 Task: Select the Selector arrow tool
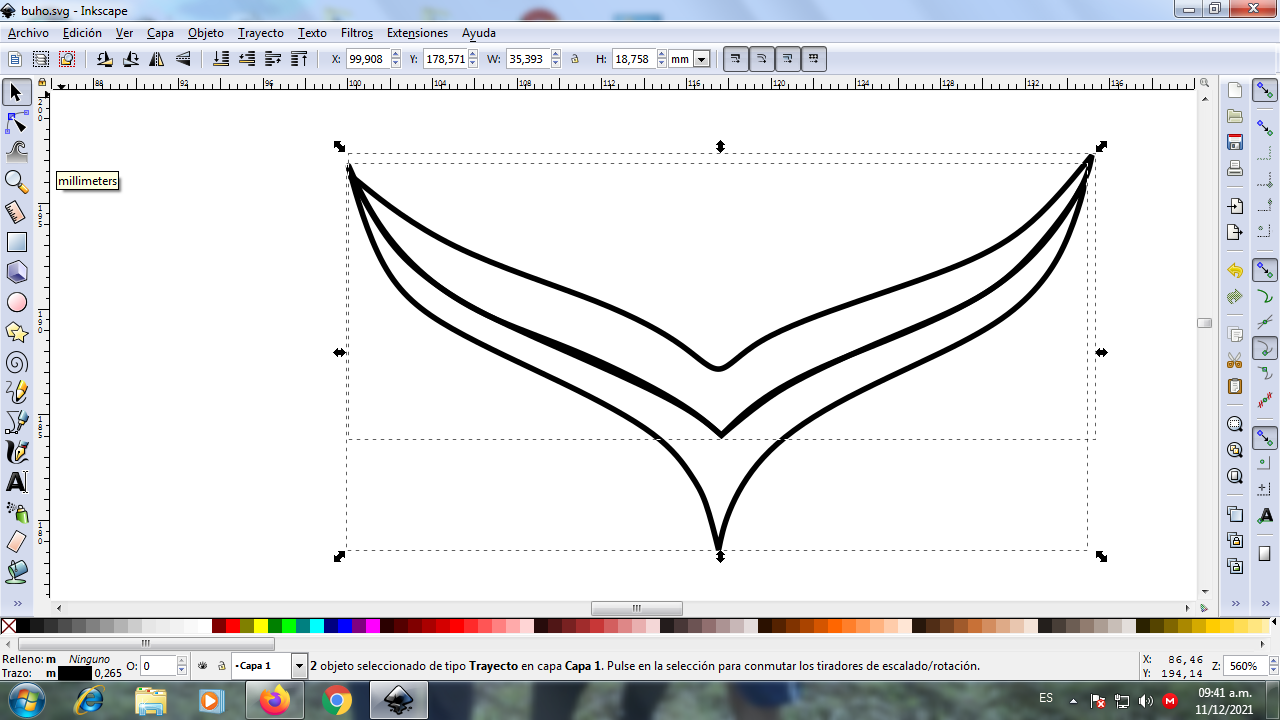16,93
